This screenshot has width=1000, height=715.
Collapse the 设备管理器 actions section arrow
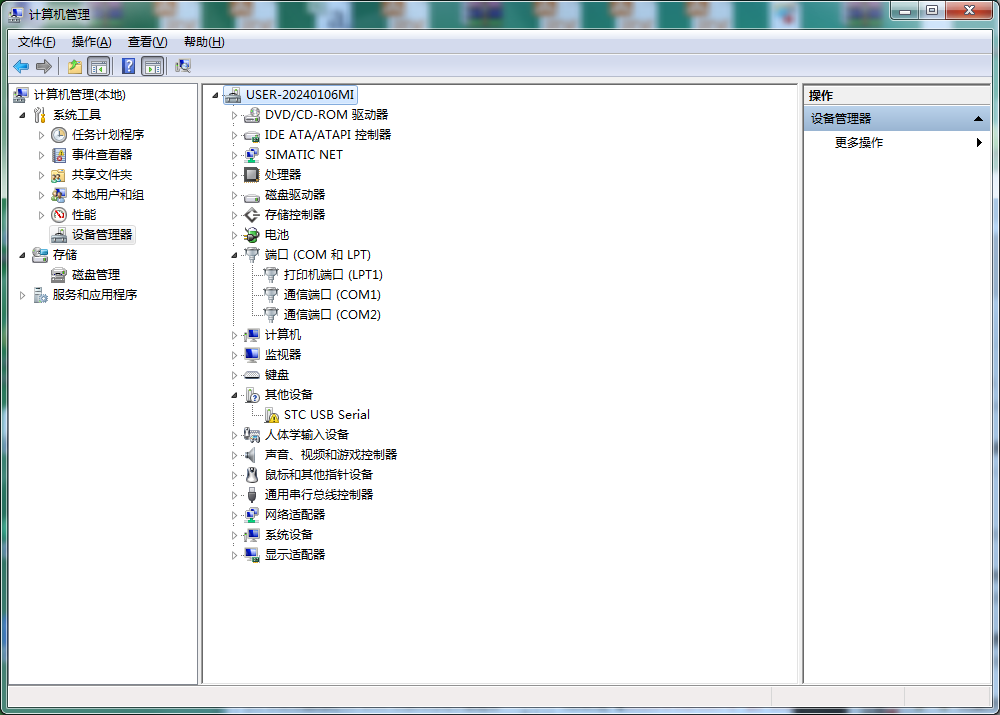click(x=978, y=119)
